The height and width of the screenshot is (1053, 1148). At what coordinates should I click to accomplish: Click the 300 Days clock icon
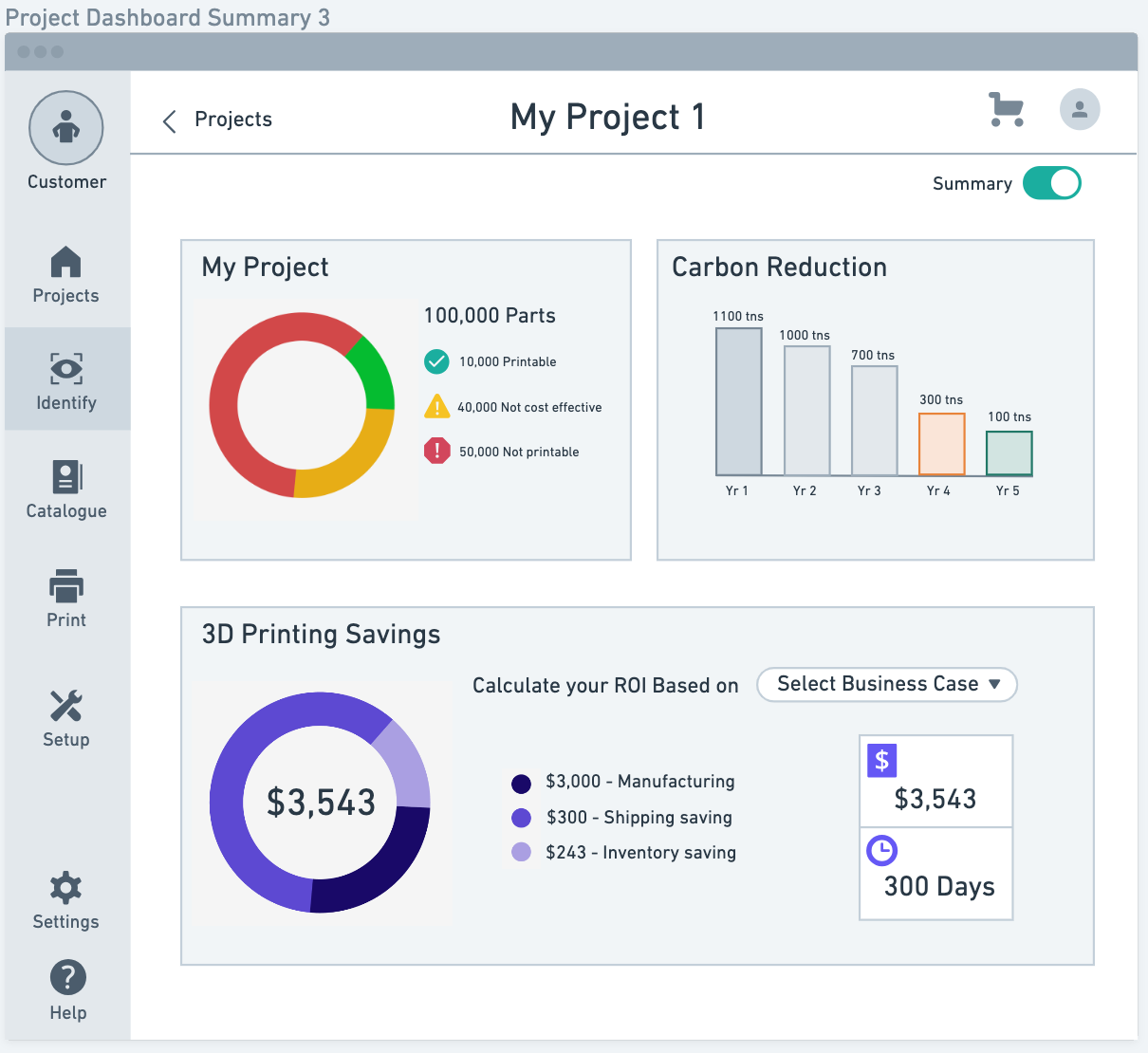882,850
